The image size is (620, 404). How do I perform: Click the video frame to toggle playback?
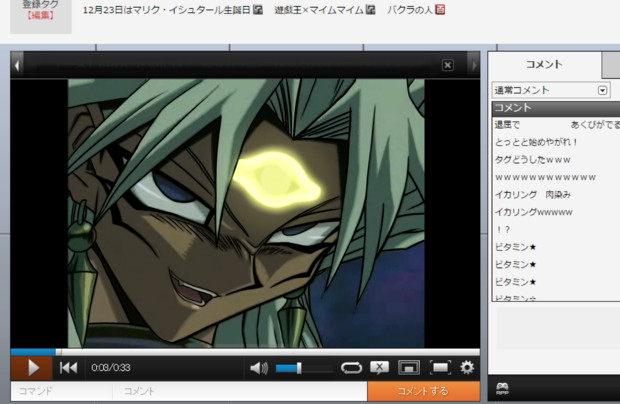(x=246, y=213)
